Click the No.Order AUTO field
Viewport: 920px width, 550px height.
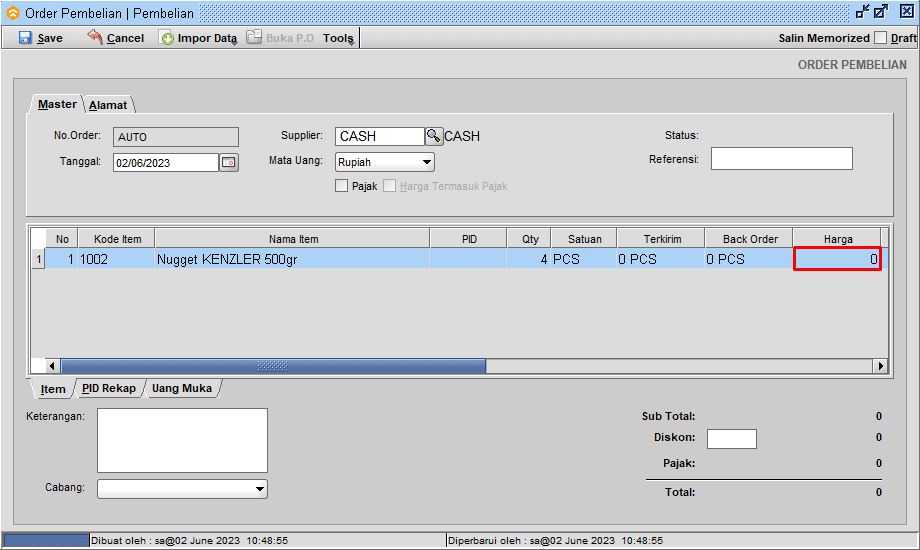click(175, 137)
